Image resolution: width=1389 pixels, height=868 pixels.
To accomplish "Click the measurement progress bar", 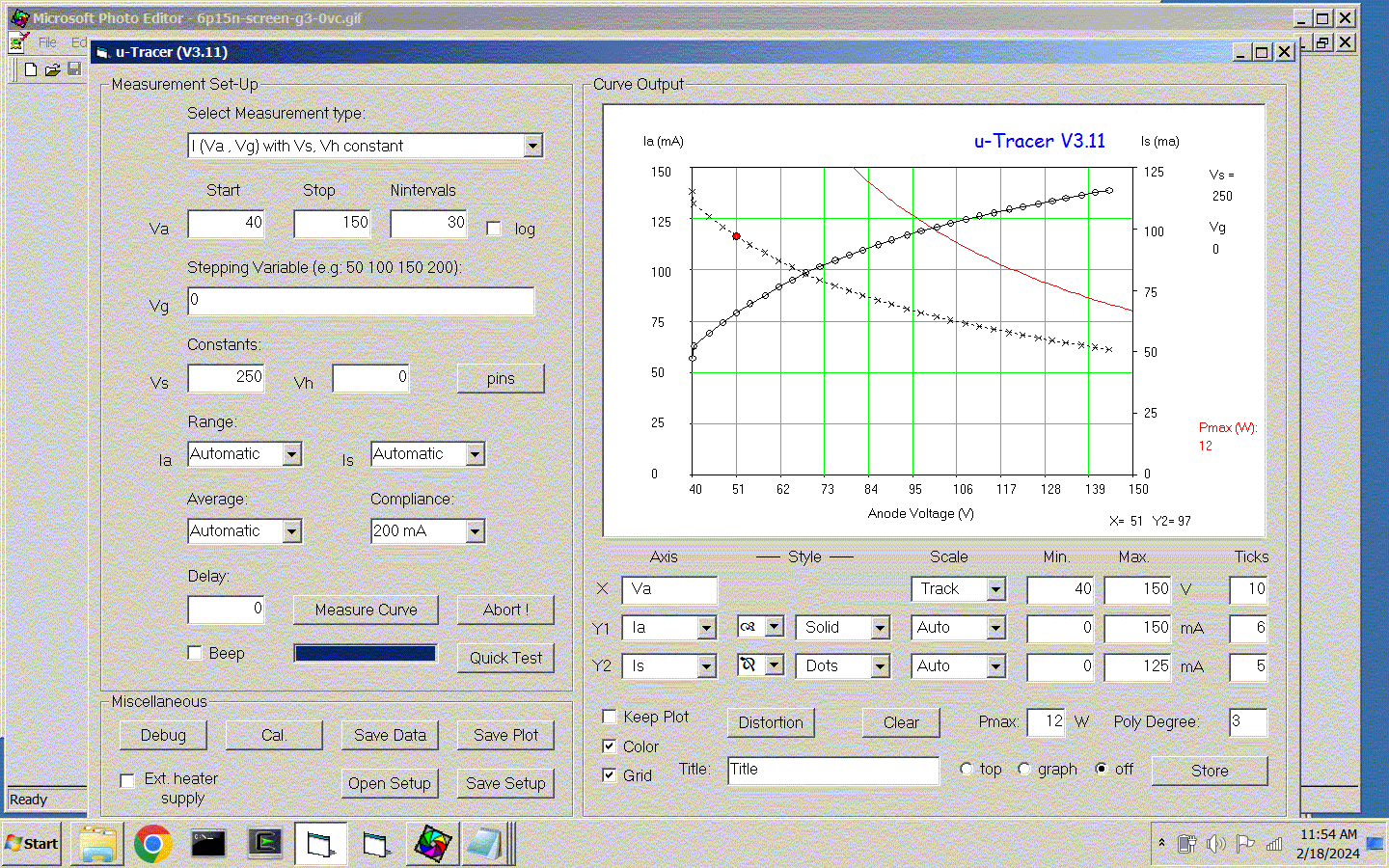I will click(x=366, y=654).
